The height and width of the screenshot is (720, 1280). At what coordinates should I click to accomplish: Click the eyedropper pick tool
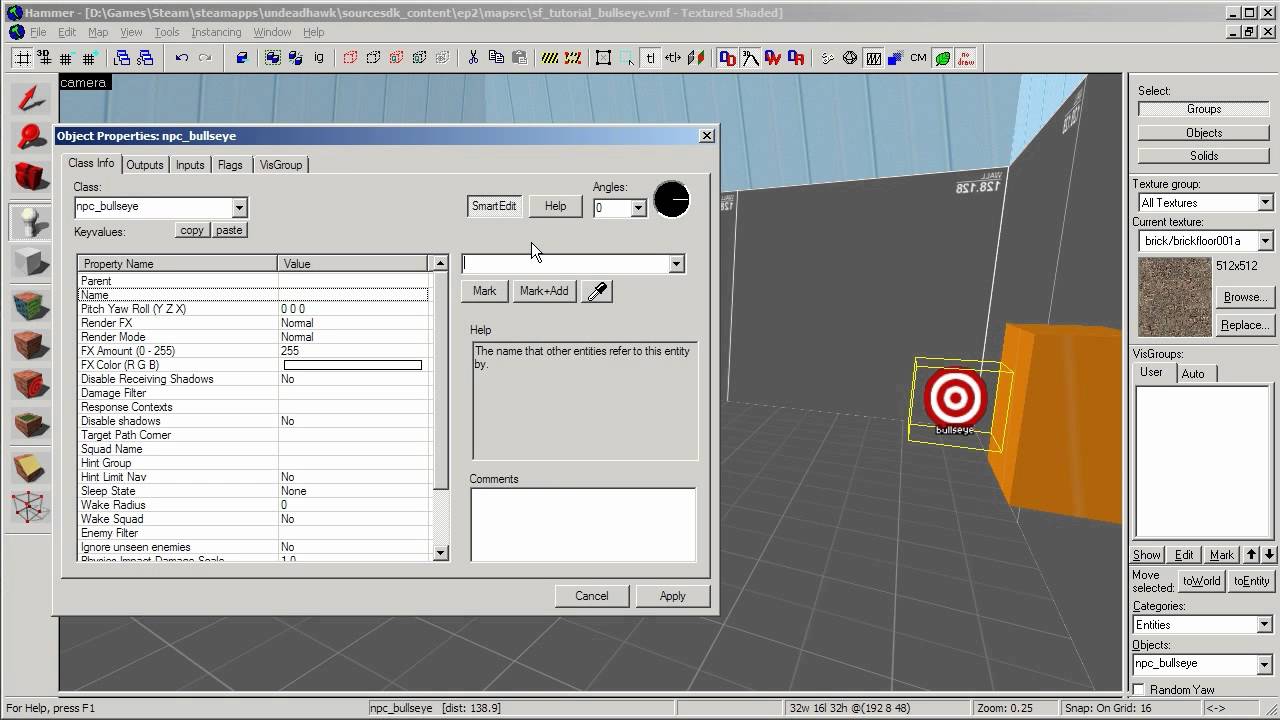click(x=597, y=291)
